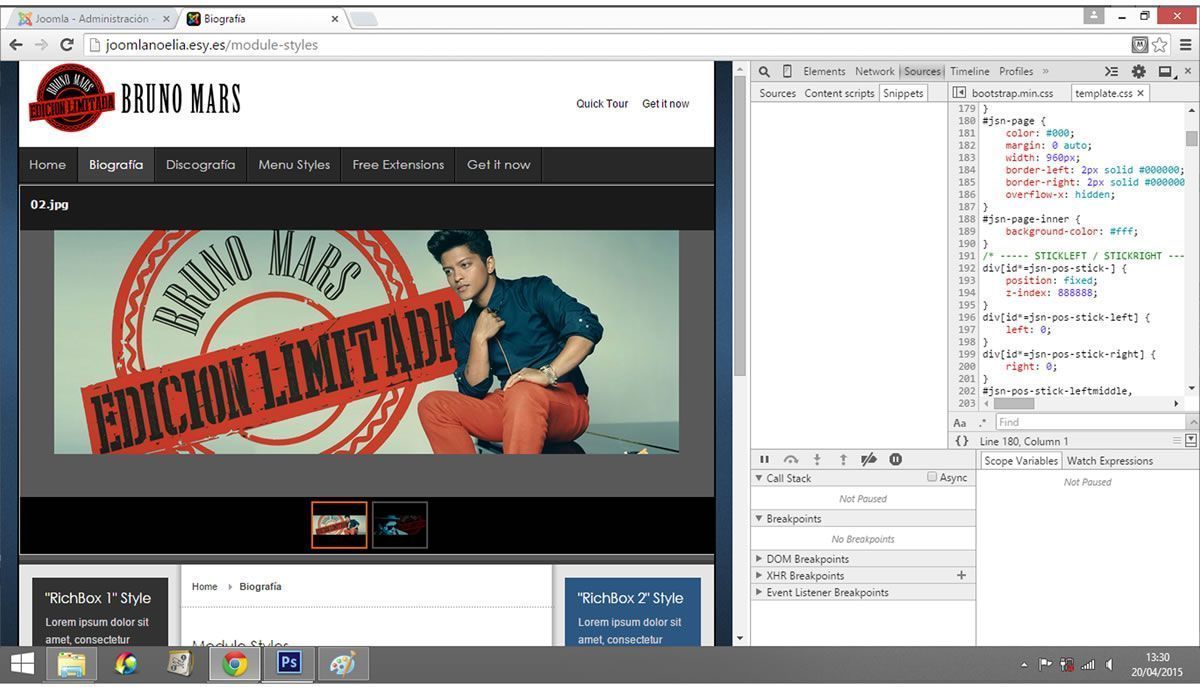
Task: Open Menu Styles menu item
Action: [294, 165]
